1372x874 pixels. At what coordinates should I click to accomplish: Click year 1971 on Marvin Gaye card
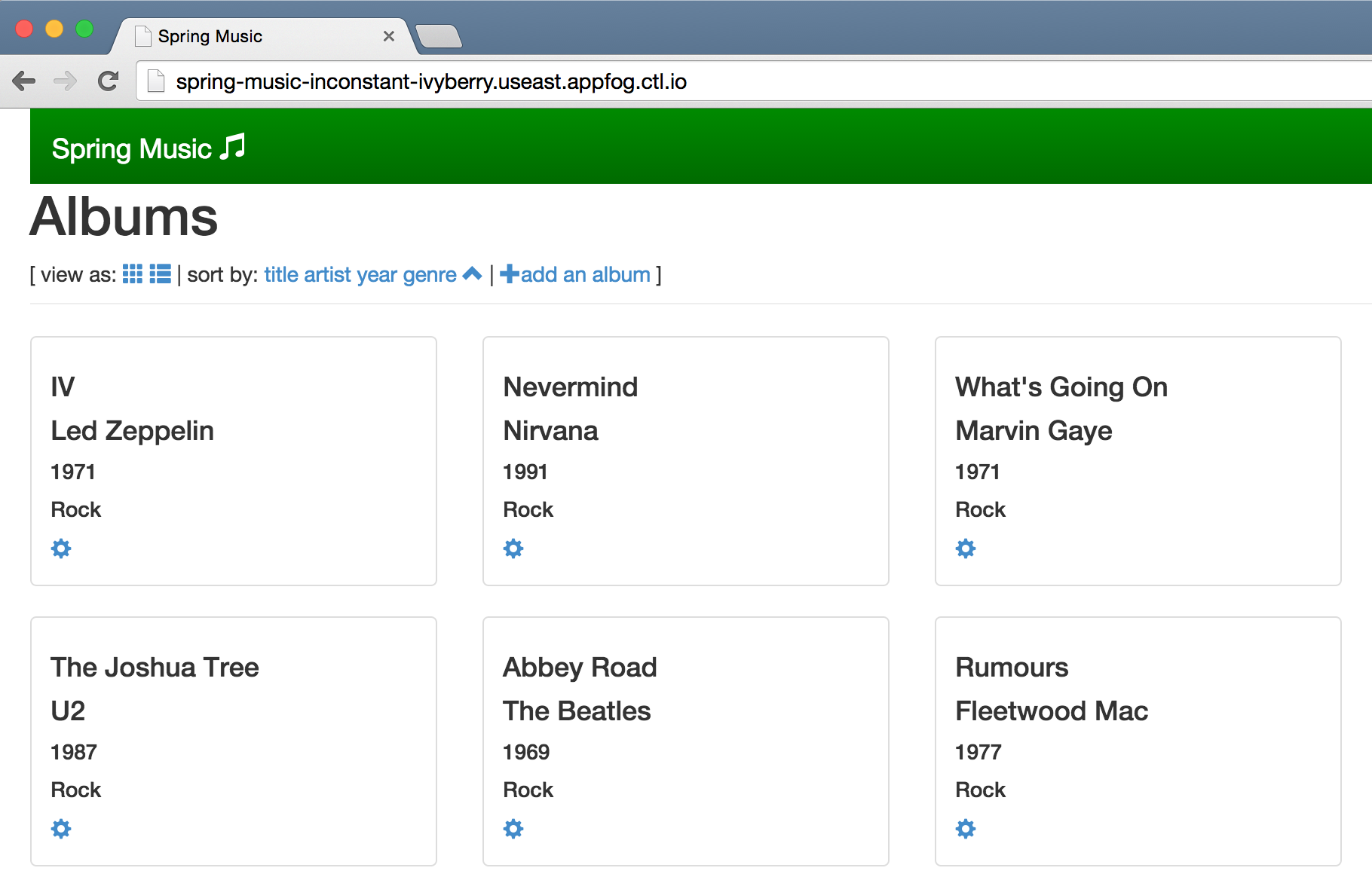click(978, 472)
